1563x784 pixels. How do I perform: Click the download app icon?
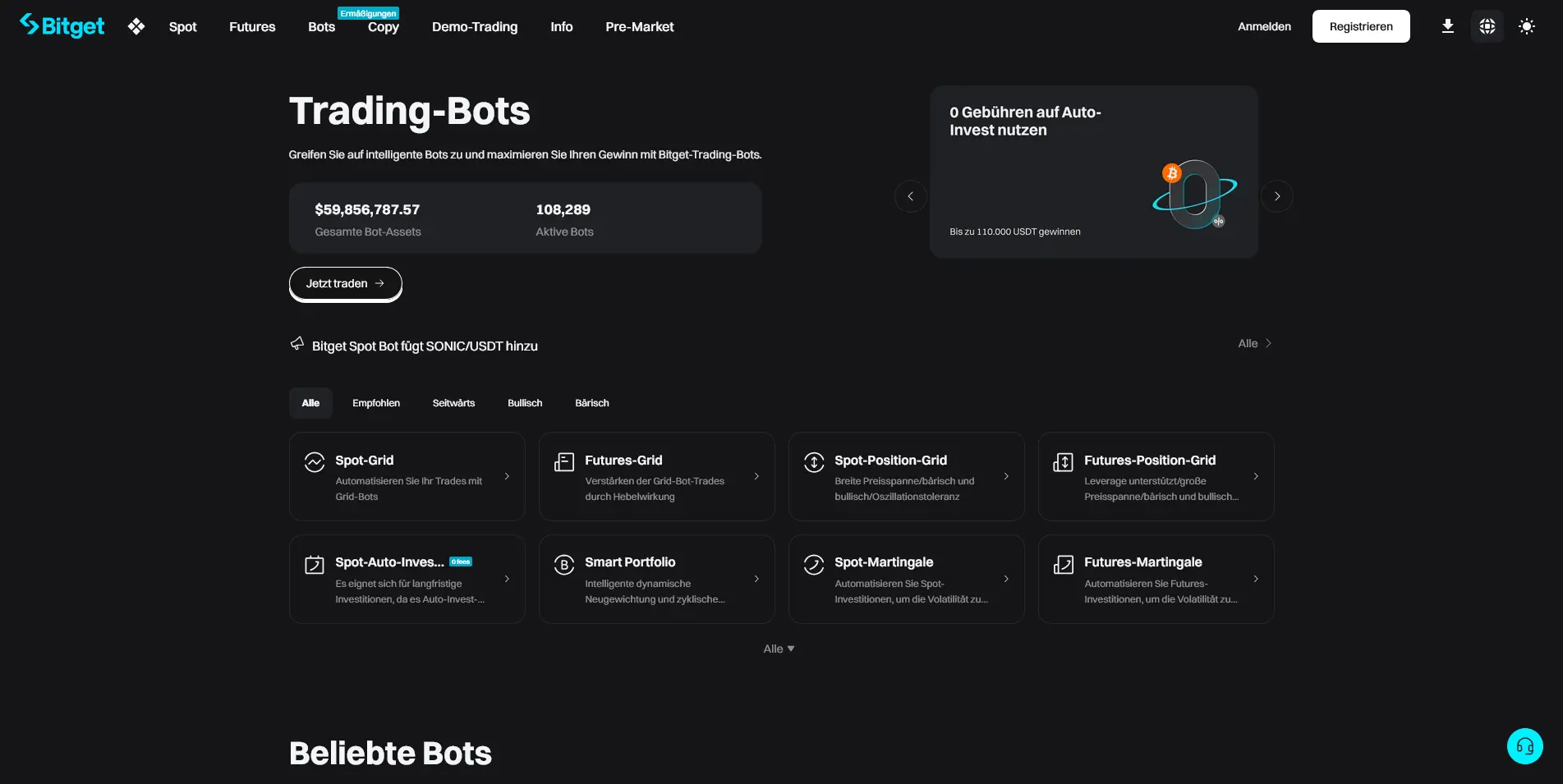(1448, 26)
